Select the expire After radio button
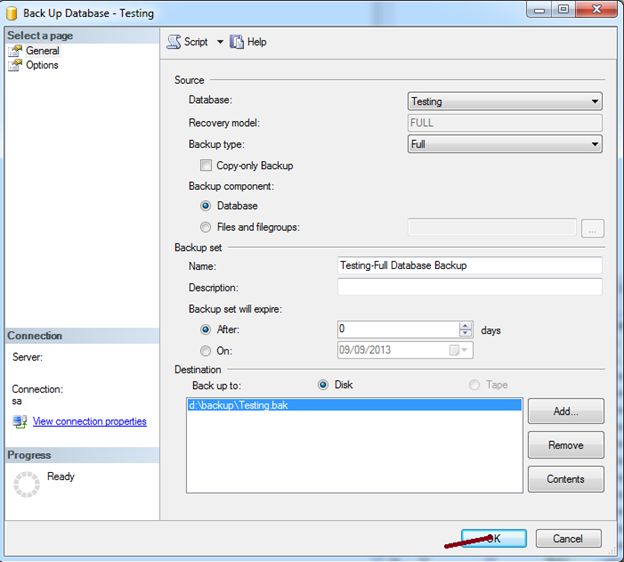 click(205, 330)
